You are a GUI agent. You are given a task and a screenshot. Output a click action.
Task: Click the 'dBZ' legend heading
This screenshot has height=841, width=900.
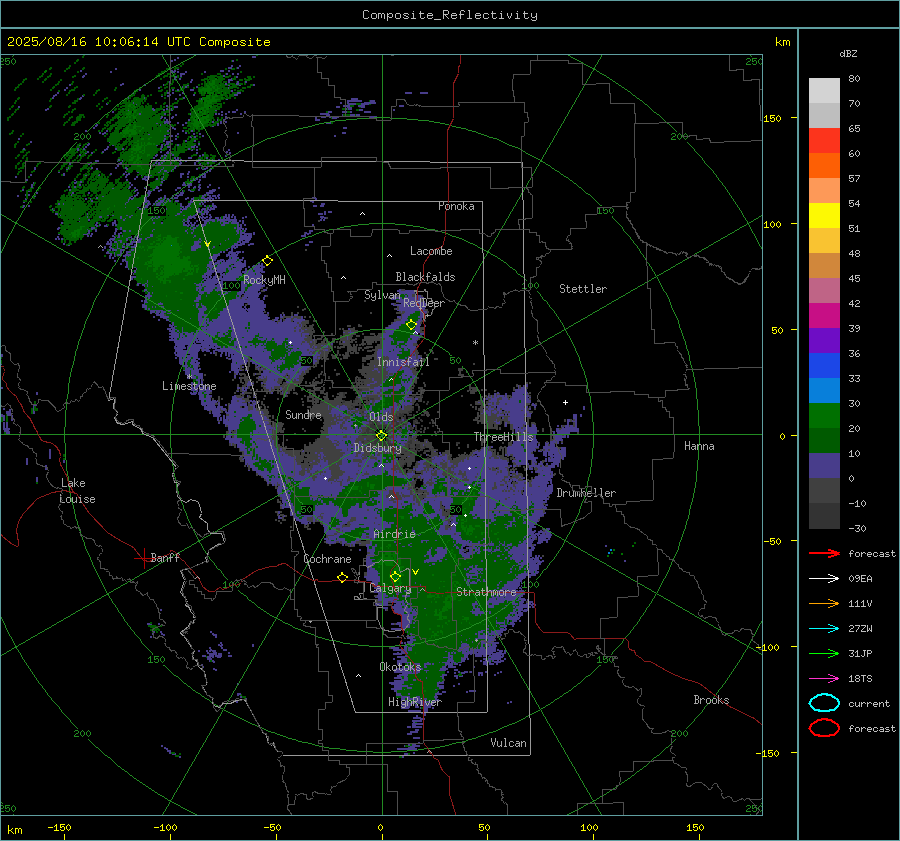tap(848, 54)
